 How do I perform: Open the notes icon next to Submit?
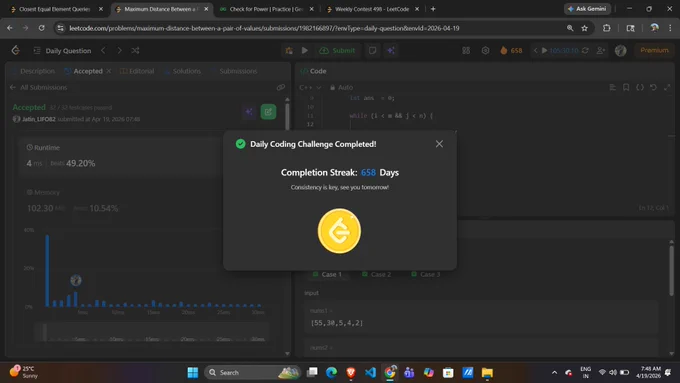click(373, 51)
